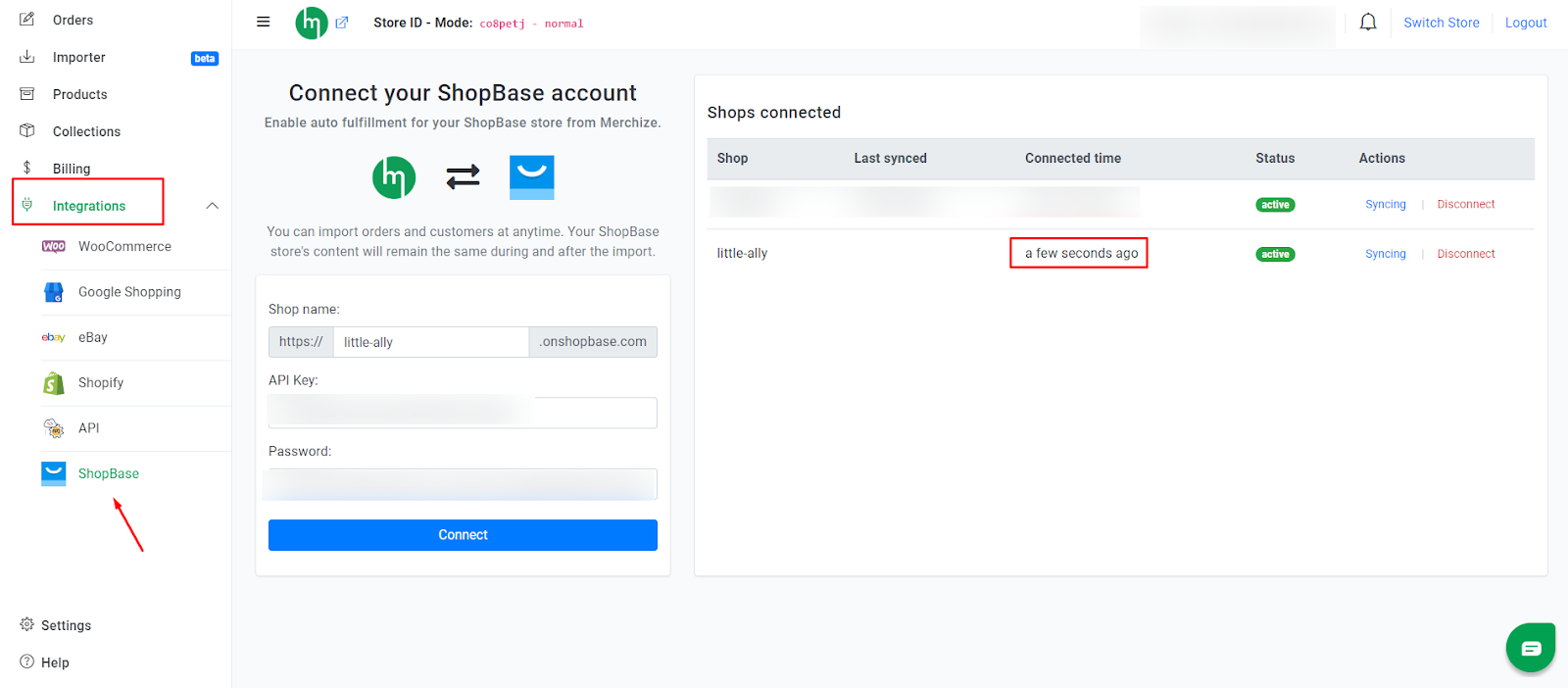
Task: Collapse the Integrations chevron
Action: click(x=212, y=206)
